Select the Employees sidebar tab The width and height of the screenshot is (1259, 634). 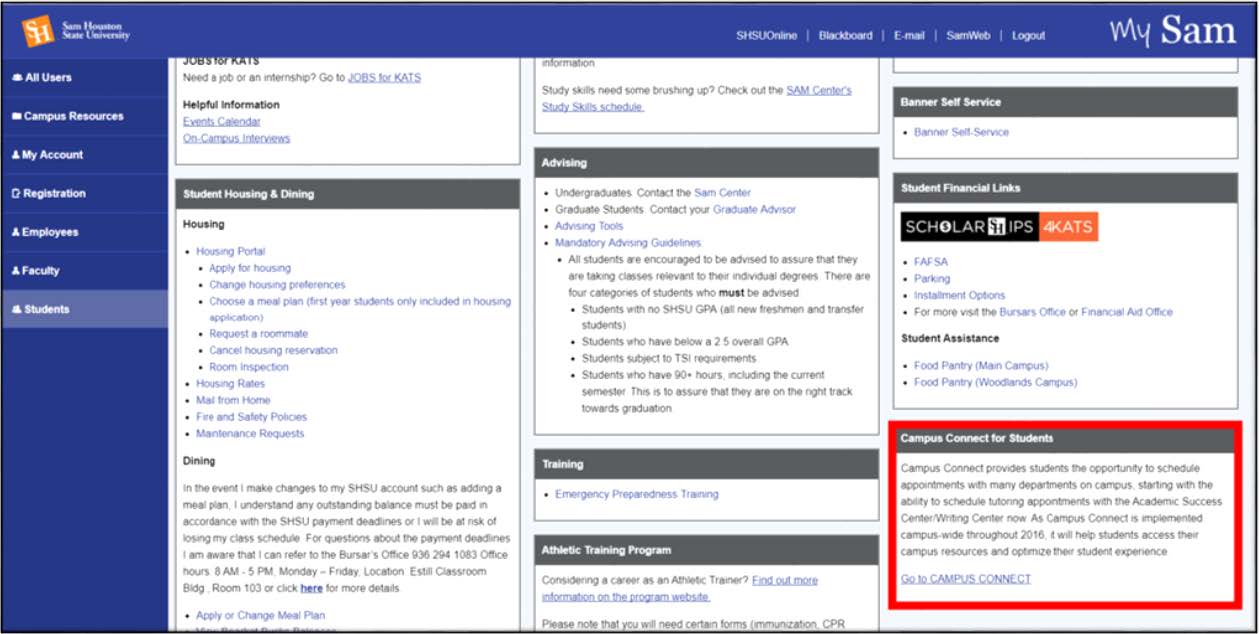[85, 232]
